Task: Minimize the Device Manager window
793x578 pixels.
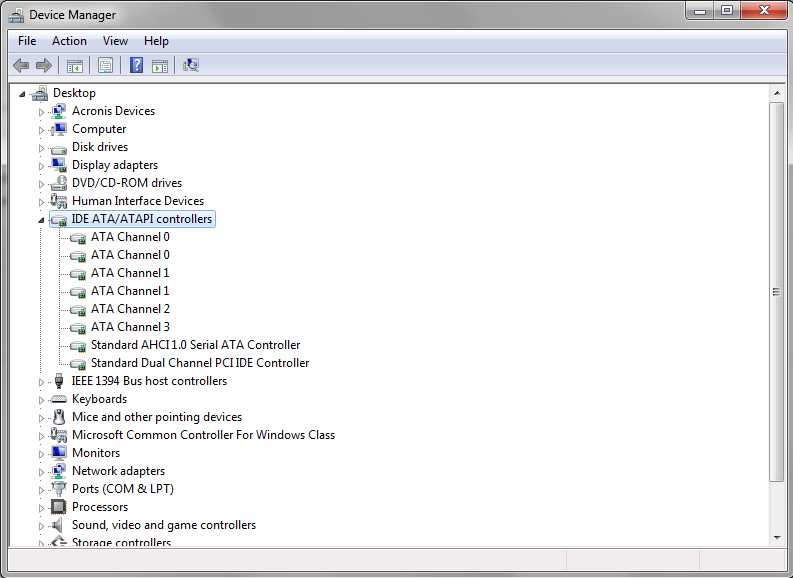Action: tap(700, 11)
